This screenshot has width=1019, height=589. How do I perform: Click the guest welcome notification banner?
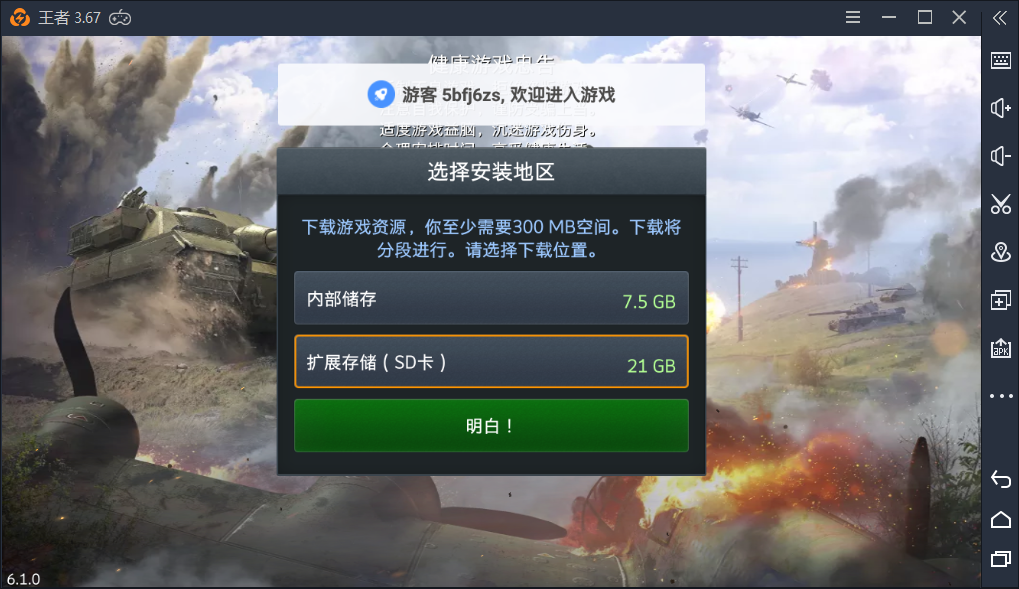coord(491,95)
